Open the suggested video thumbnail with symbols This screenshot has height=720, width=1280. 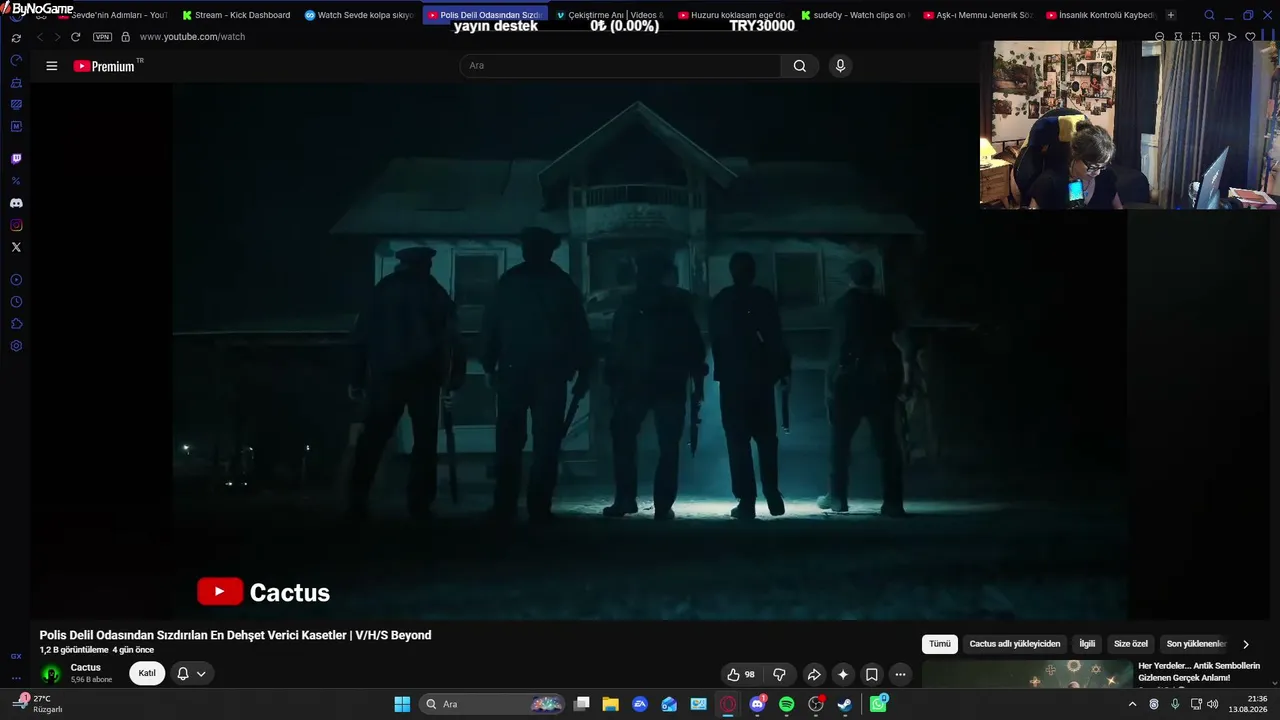point(1027,674)
